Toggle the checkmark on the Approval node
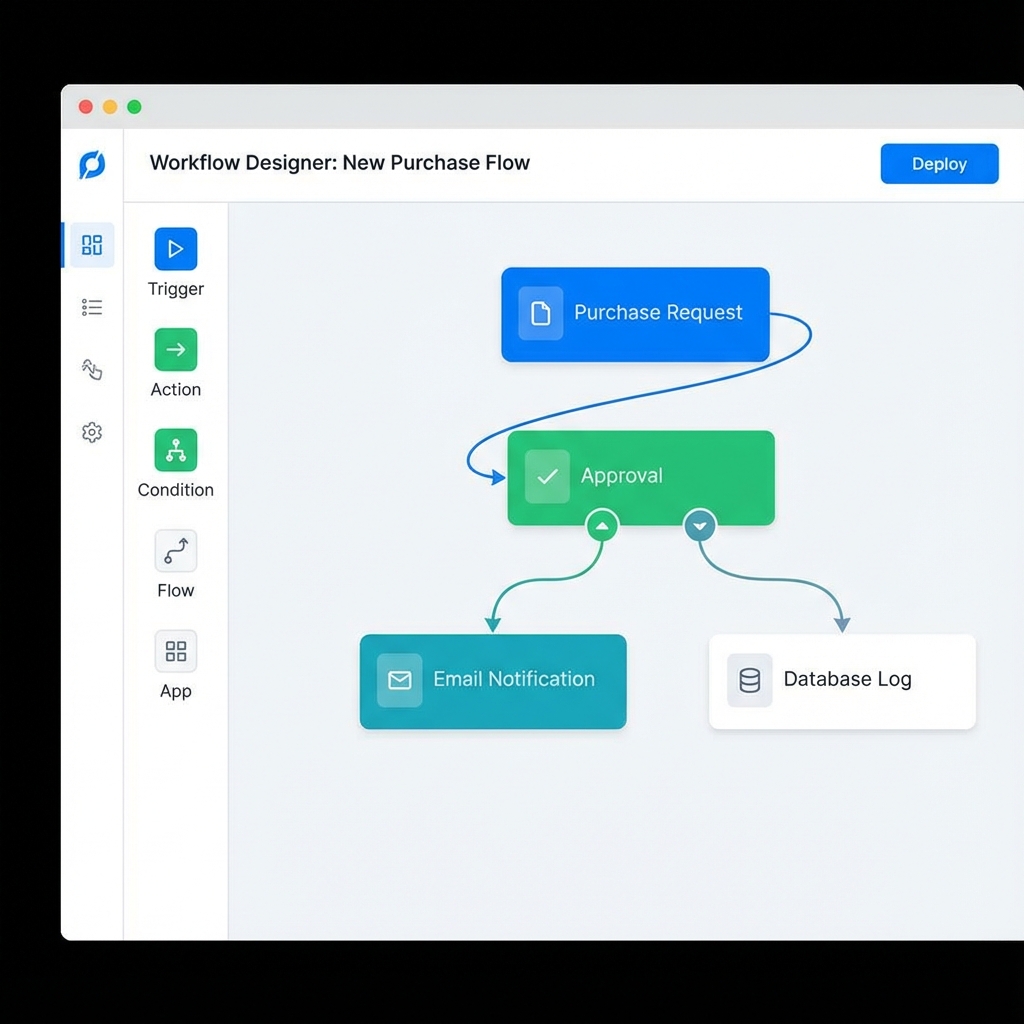 click(546, 477)
